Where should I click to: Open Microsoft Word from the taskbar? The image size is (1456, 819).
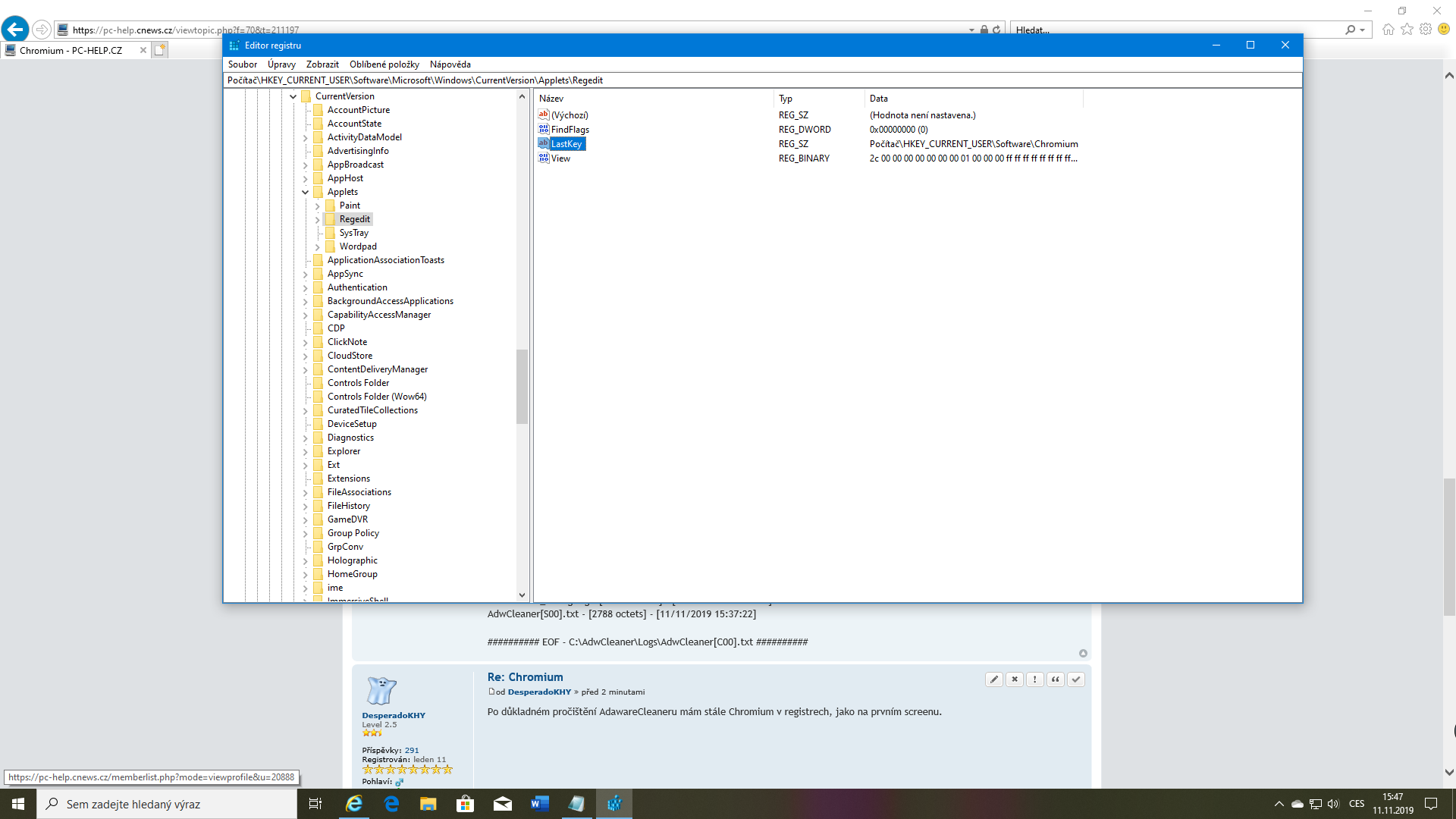click(540, 804)
